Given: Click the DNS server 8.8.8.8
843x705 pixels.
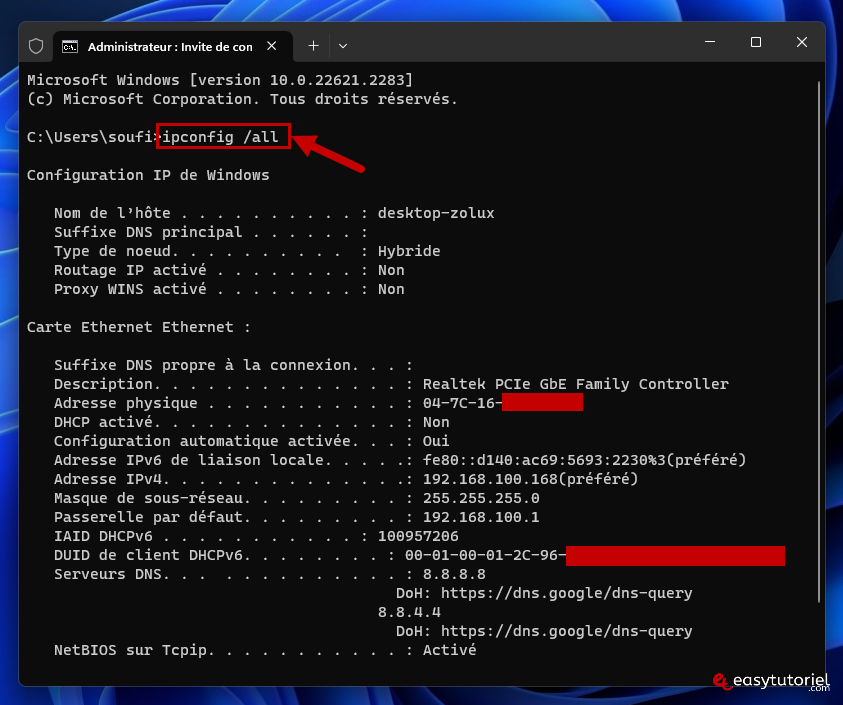Looking at the screenshot, I should (x=454, y=574).
